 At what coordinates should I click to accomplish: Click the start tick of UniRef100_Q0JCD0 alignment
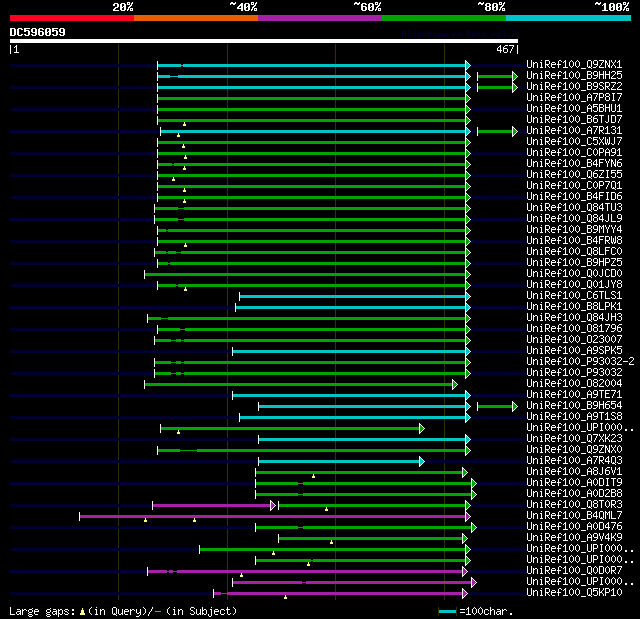tap(144, 274)
